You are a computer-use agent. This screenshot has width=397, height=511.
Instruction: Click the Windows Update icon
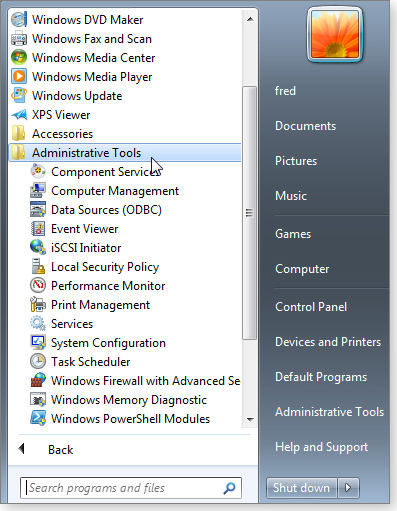(x=19, y=96)
